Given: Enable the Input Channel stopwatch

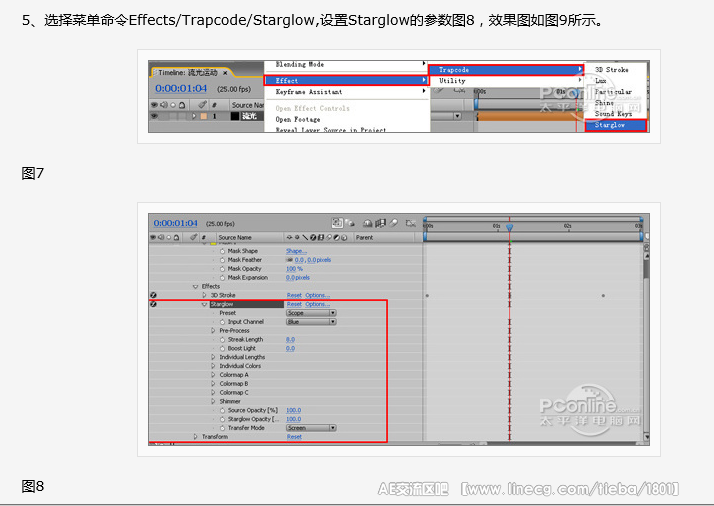Looking at the screenshot, I should point(223,322).
